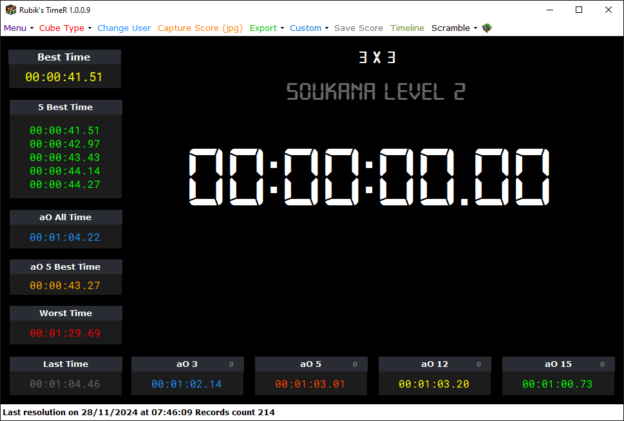This screenshot has width=624, height=421.
Task: Maximize the Rubik's TimeR window
Action: point(578,9)
